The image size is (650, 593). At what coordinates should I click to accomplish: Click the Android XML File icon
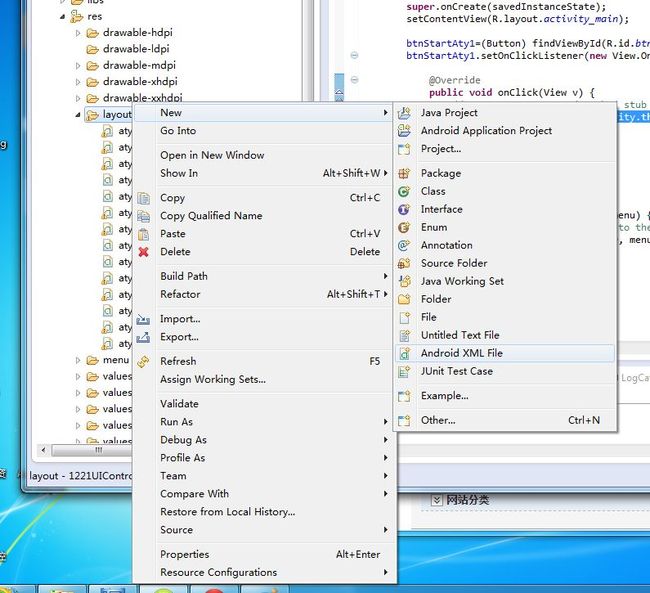pos(404,353)
